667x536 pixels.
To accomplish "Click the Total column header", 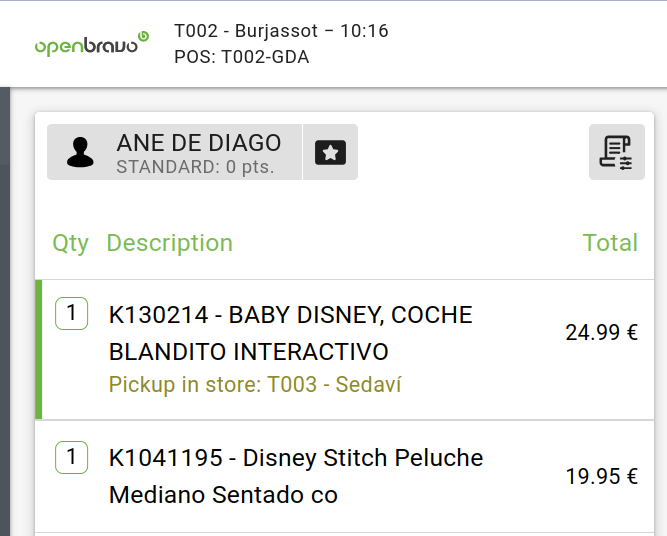I will (x=610, y=243).
